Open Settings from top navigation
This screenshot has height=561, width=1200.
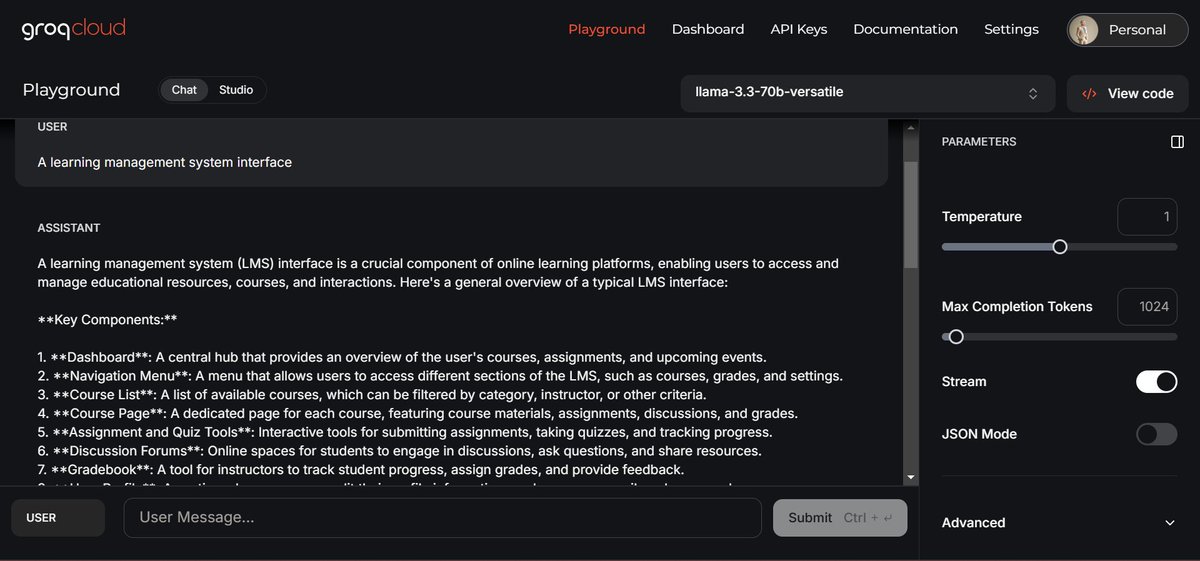click(1011, 29)
